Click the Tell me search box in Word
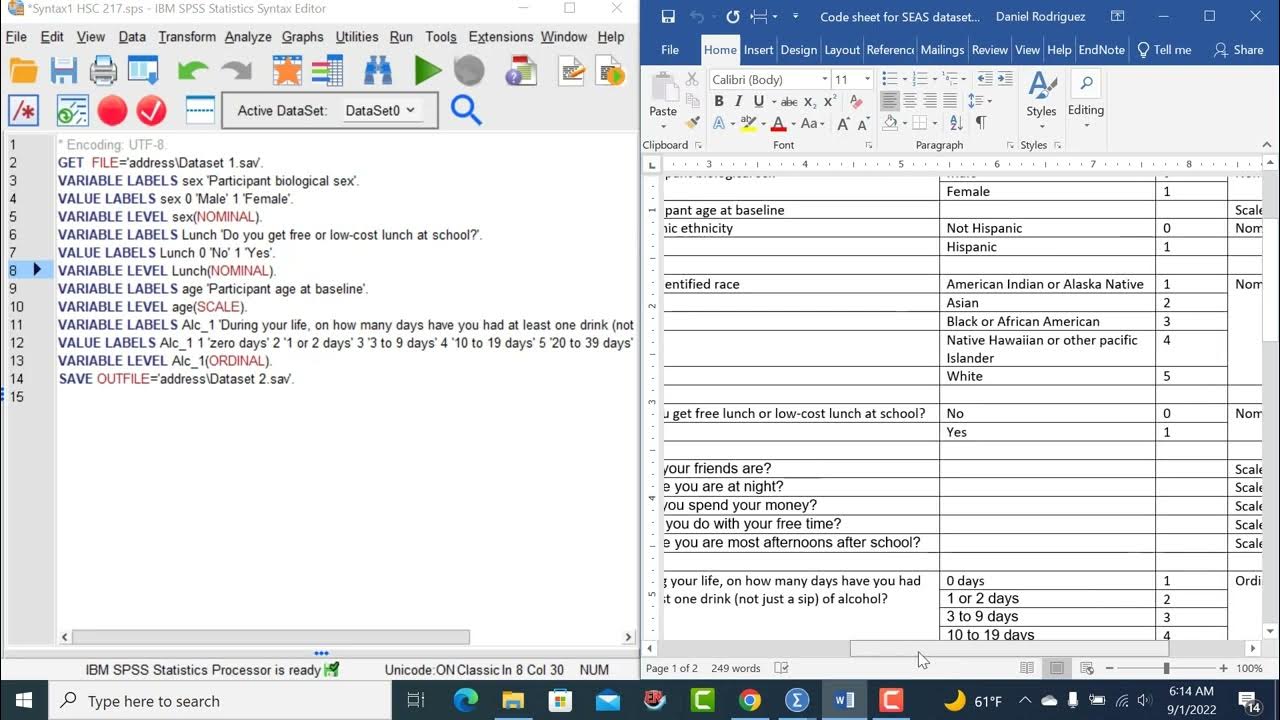Screen dimensions: 1280x720 pos(1164,50)
